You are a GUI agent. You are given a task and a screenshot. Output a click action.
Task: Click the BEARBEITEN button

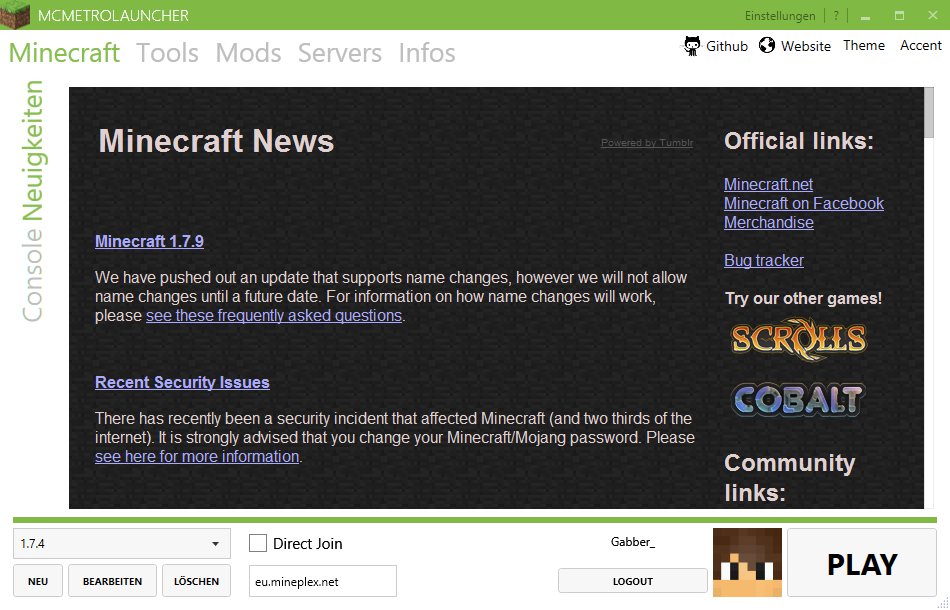[113, 581]
